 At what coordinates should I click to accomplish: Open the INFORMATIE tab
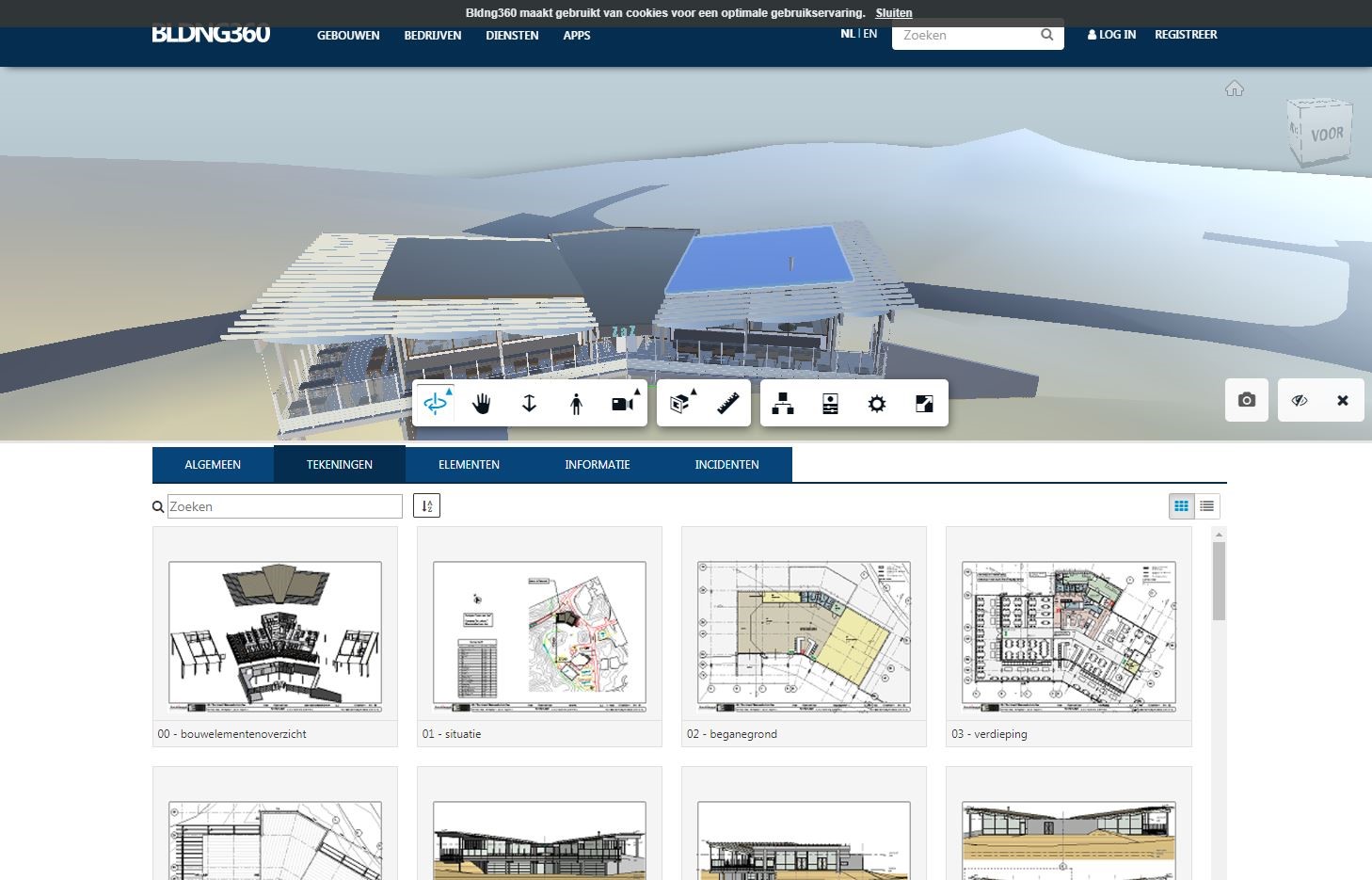[x=598, y=464]
